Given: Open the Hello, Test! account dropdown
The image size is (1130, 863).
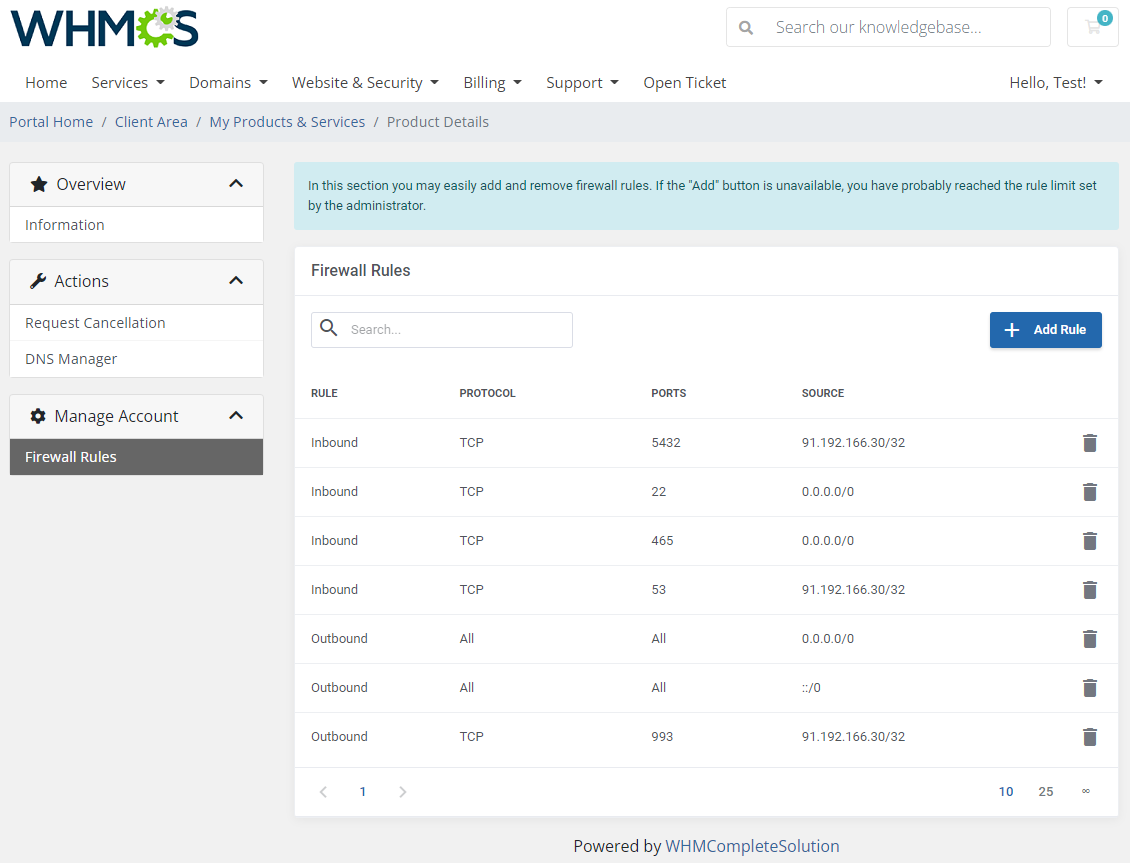Looking at the screenshot, I should [x=1055, y=82].
